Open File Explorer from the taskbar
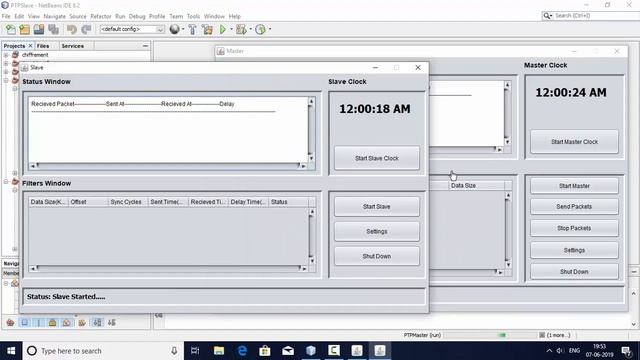Image resolution: width=640 pixels, height=360 pixels. (219, 351)
